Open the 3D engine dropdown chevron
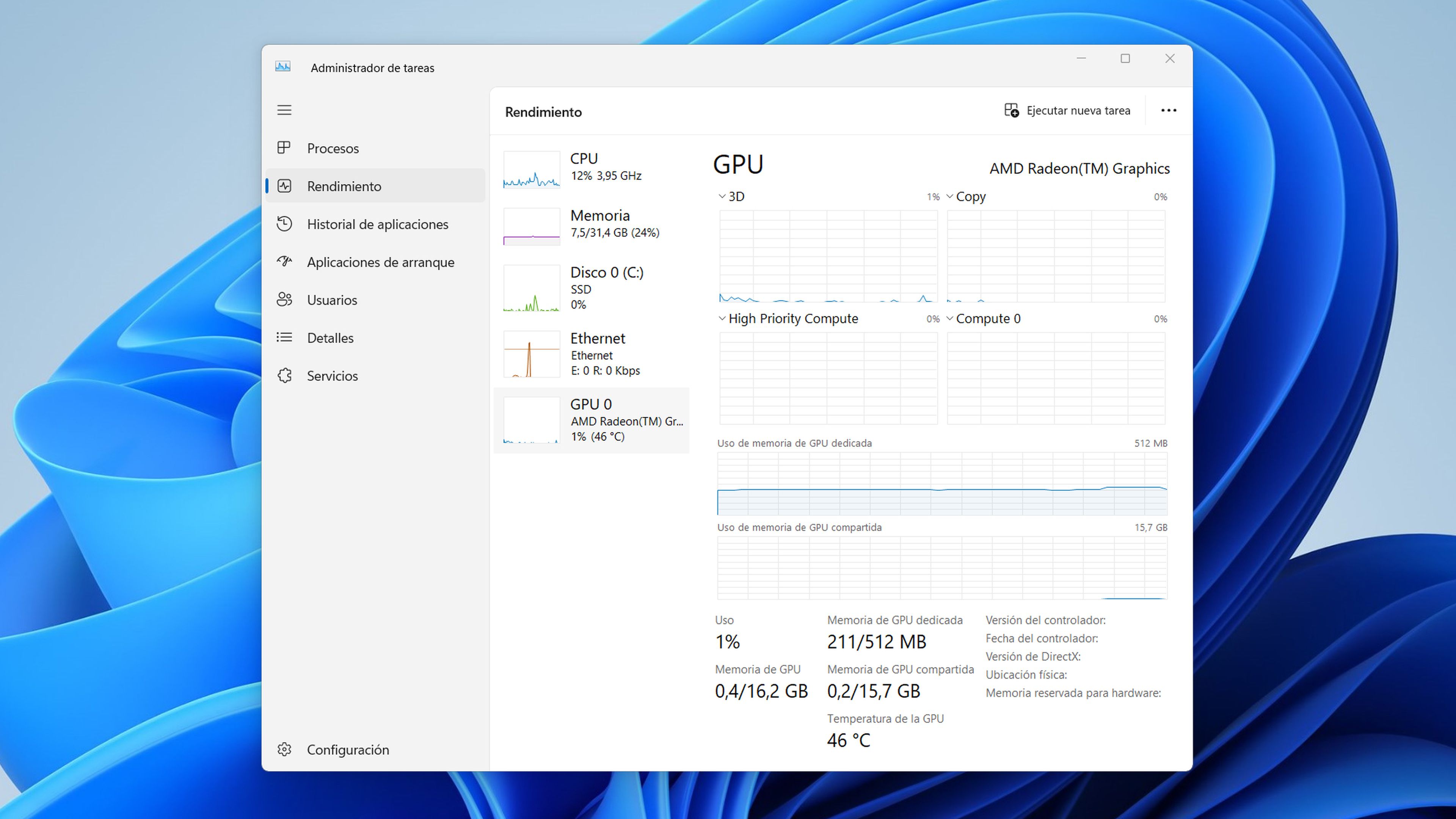 click(x=722, y=196)
